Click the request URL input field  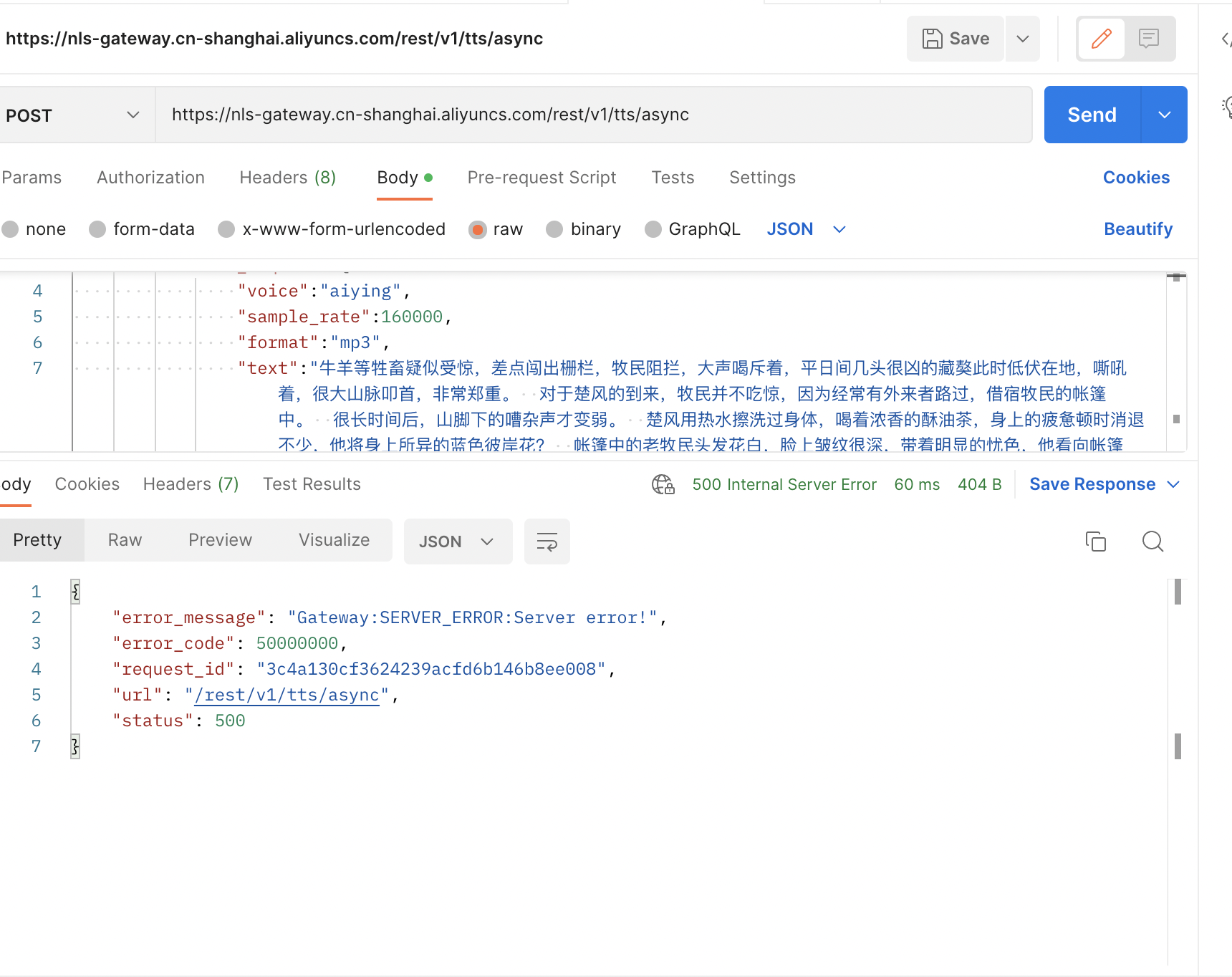[595, 115]
